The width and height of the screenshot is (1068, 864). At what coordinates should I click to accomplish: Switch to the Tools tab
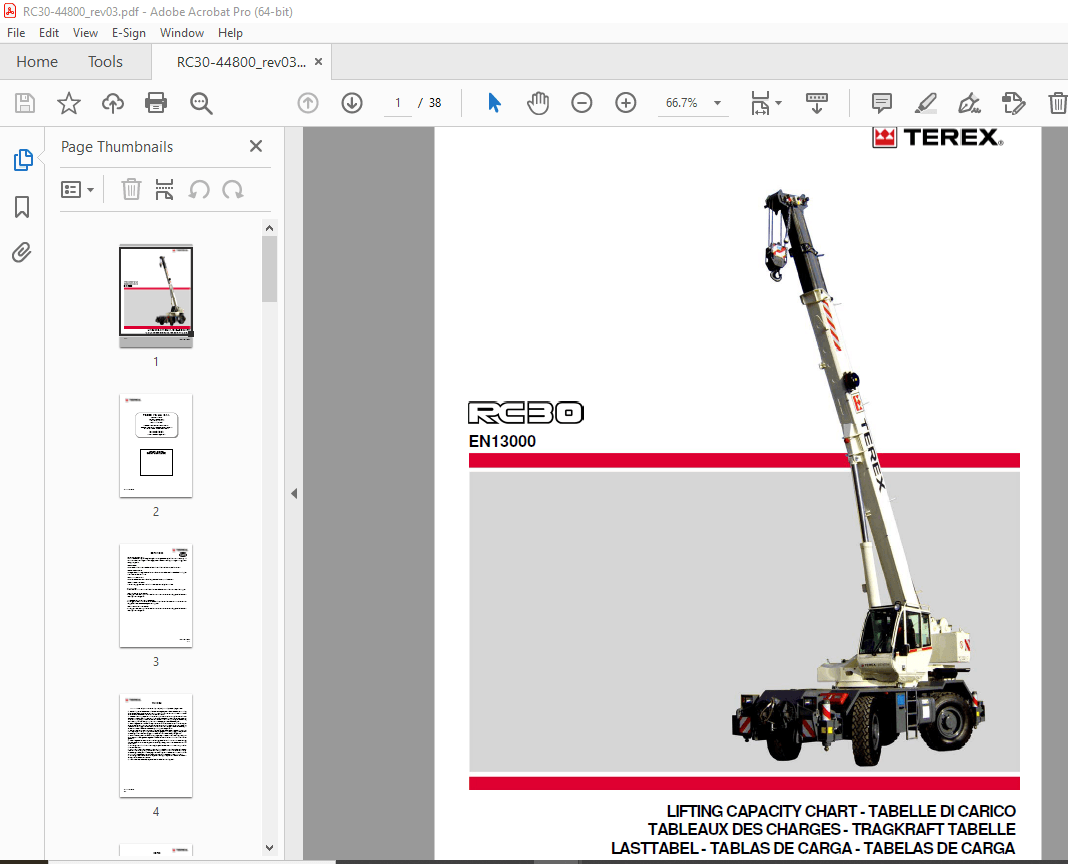pos(105,61)
